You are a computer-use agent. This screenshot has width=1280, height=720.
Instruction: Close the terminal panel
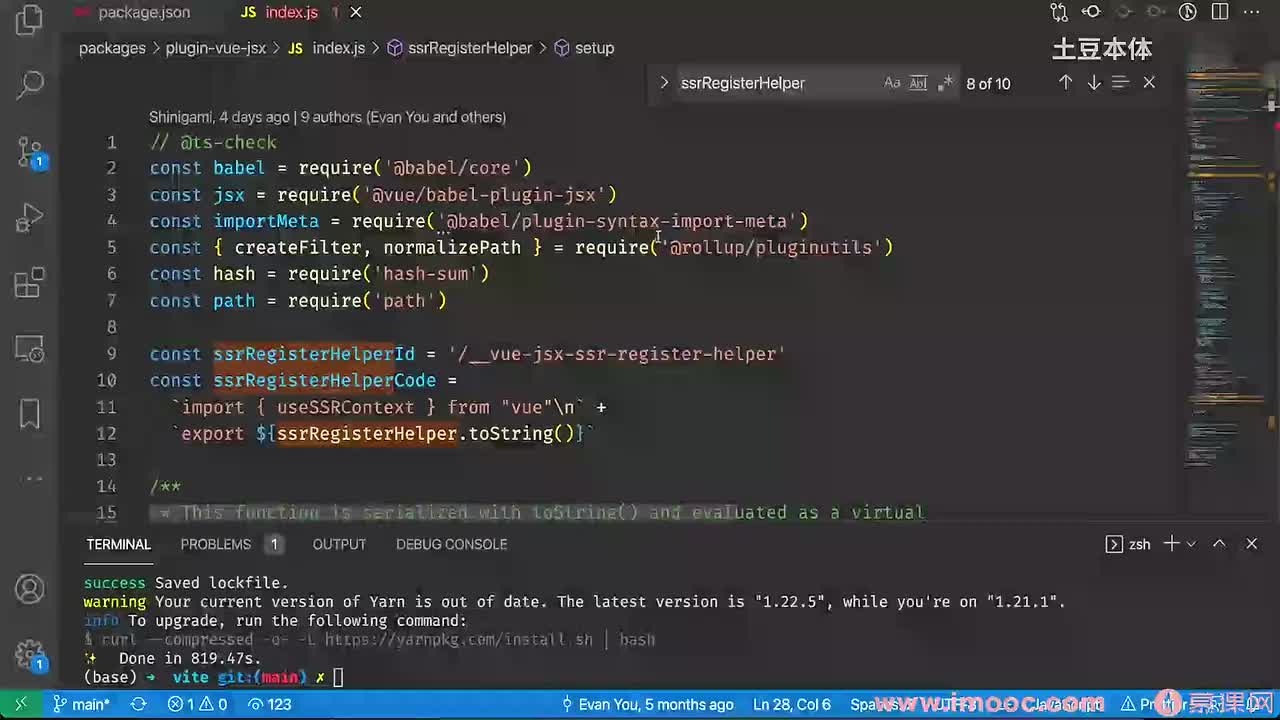(1251, 544)
